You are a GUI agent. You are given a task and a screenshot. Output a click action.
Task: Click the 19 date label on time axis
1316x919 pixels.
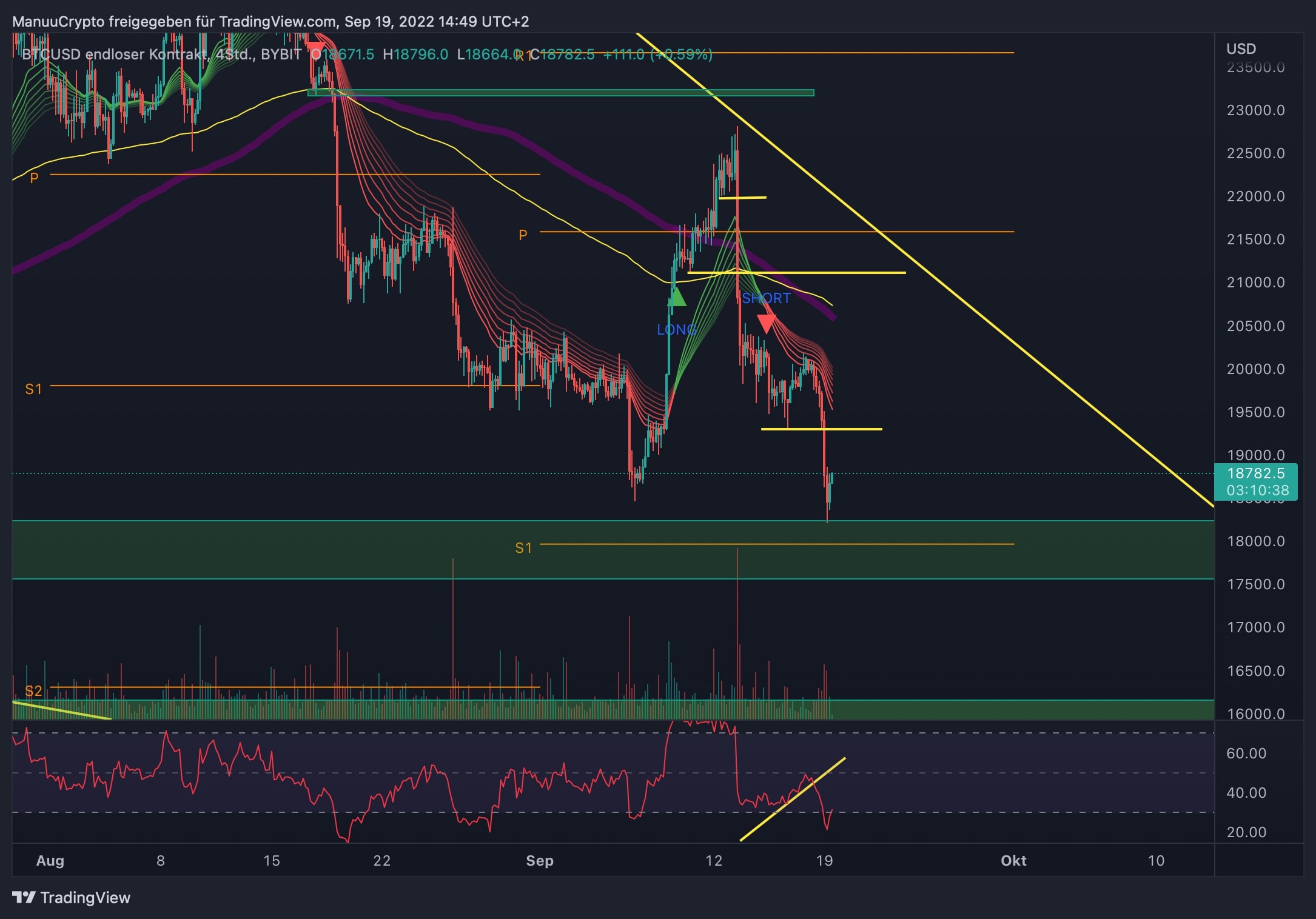coord(824,861)
